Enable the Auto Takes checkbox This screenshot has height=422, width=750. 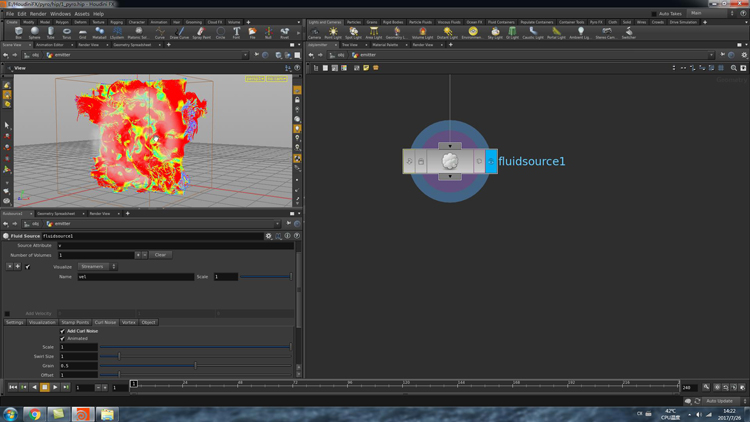click(x=655, y=13)
